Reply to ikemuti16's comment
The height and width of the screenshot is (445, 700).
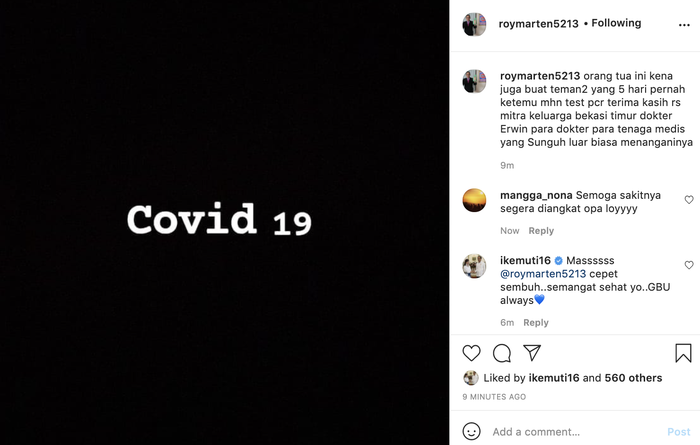(x=536, y=323)
